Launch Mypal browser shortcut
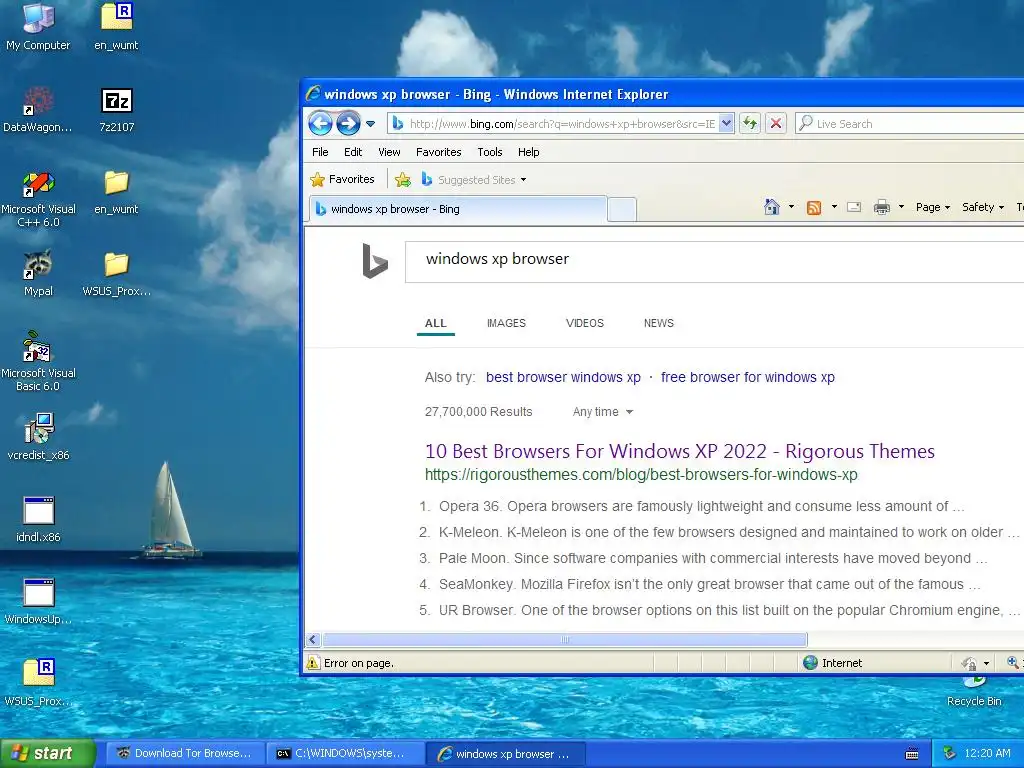Screen dimensions: 1024x768 pos(38,272)
